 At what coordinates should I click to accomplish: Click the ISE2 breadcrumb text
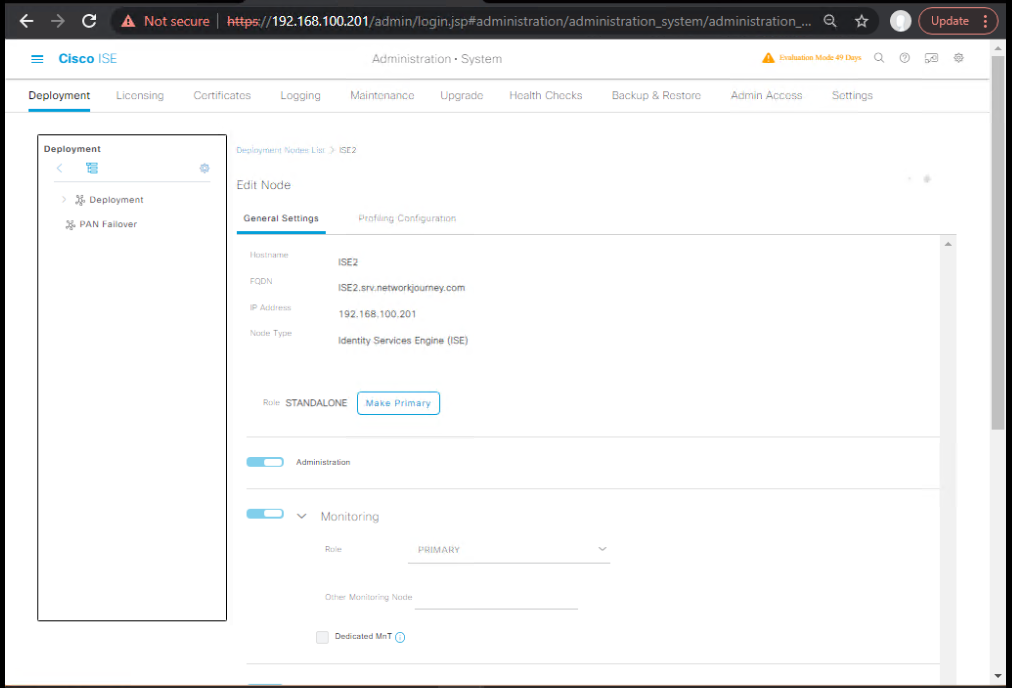tap(347, 150)
